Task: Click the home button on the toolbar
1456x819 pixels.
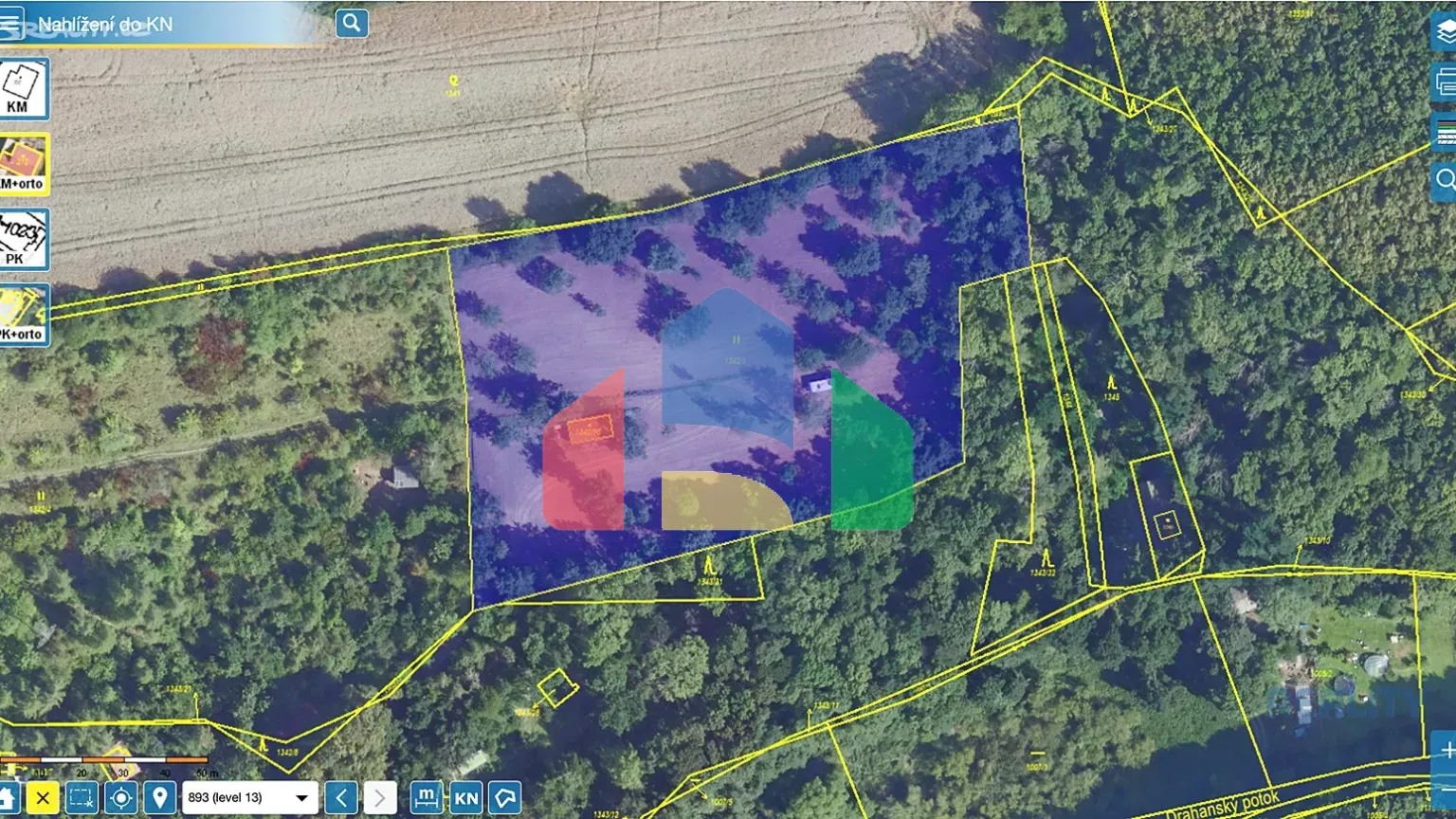Action: 9,797
